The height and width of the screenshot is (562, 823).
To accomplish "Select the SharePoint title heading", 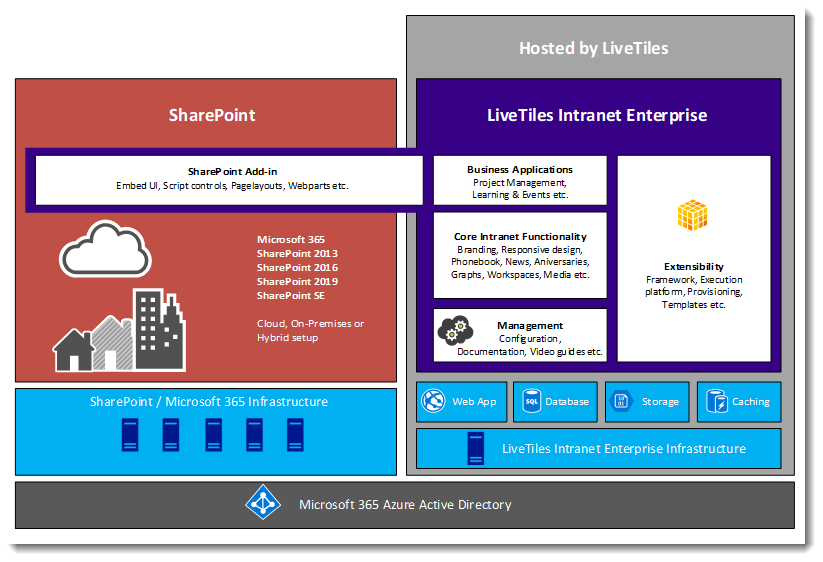I will [212, 115].
